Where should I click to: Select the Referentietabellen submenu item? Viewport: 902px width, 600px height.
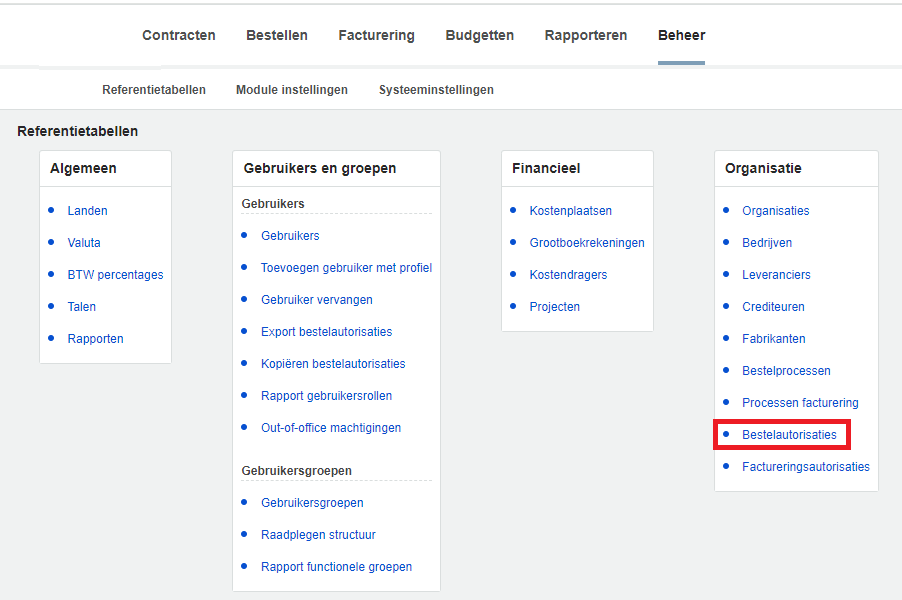(x=154, y=90)
